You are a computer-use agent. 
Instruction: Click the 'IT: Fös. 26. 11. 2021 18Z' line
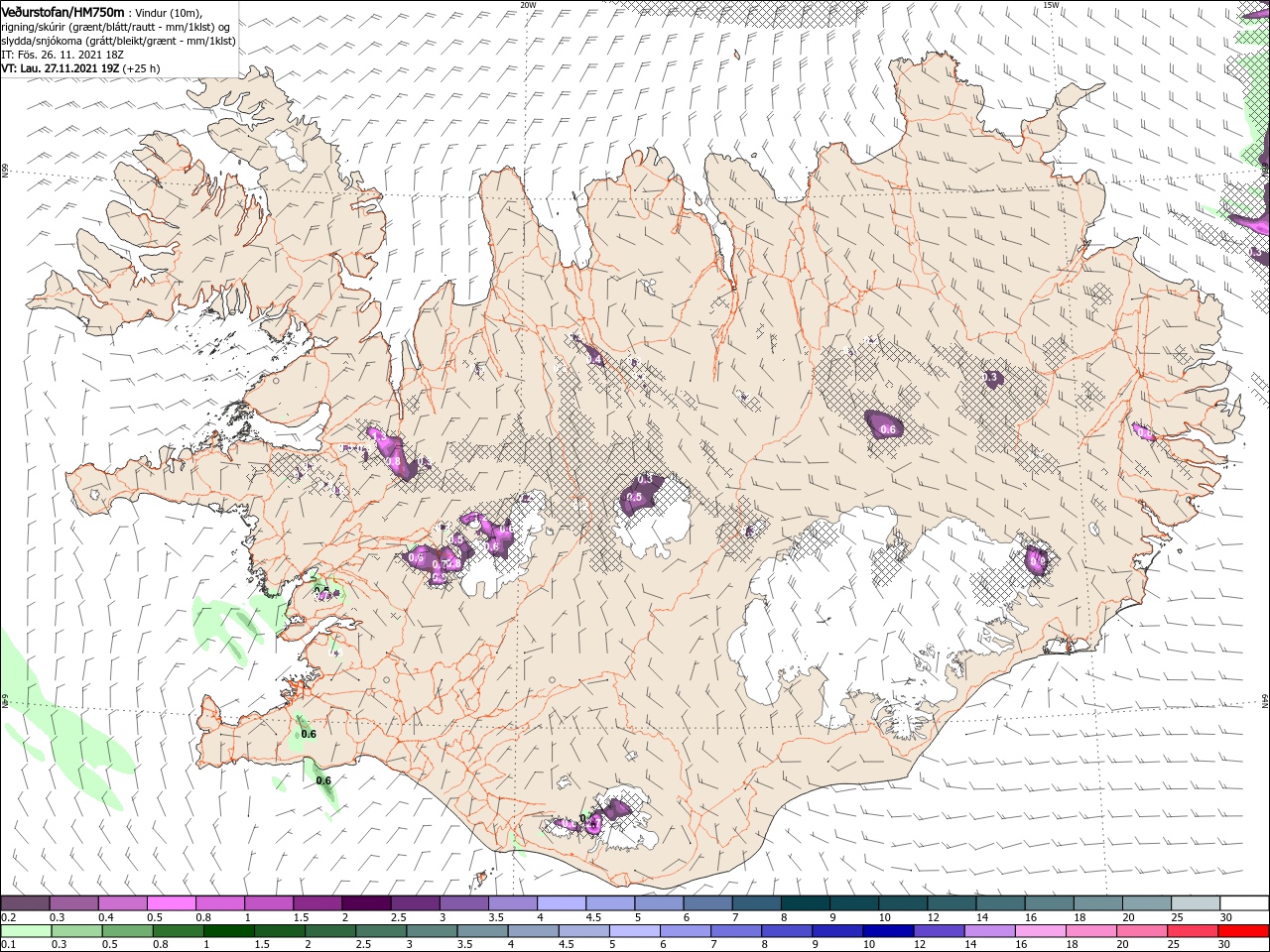pos(63,55)
